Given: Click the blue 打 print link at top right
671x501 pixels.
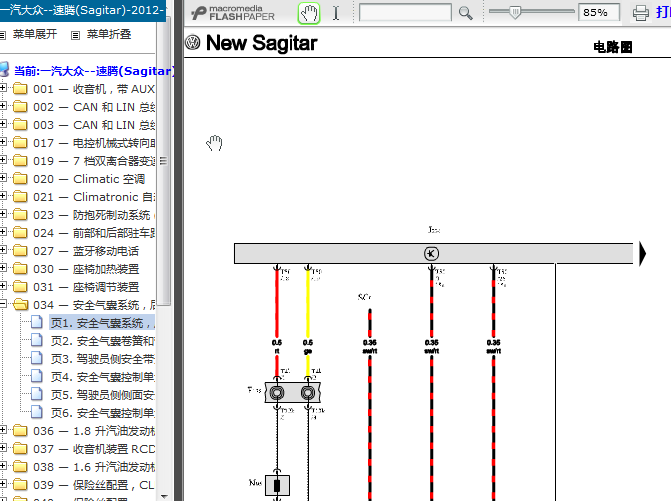Looking at the screenshot, I should click(663, 12).
